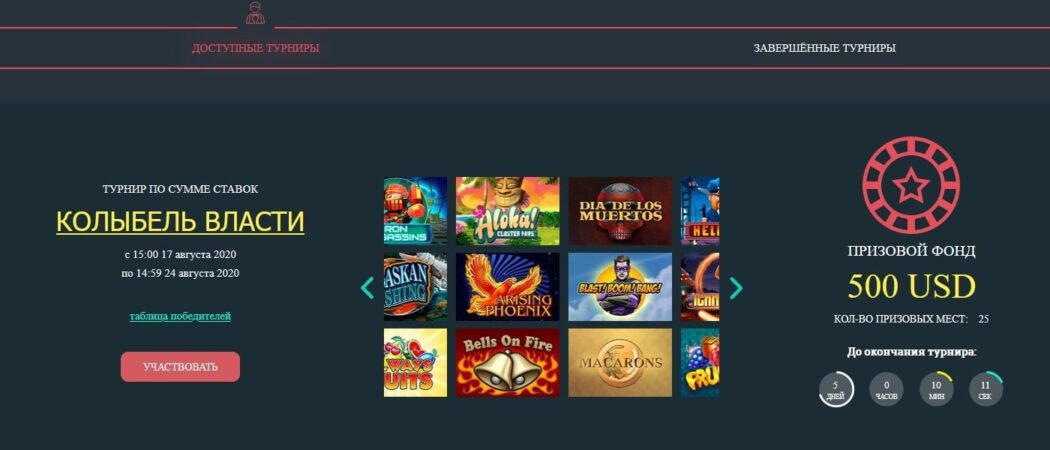This screenshot has width=1050, height=450.
Task: Open the Iron Assassins game thumbnail
Action: 415,211
